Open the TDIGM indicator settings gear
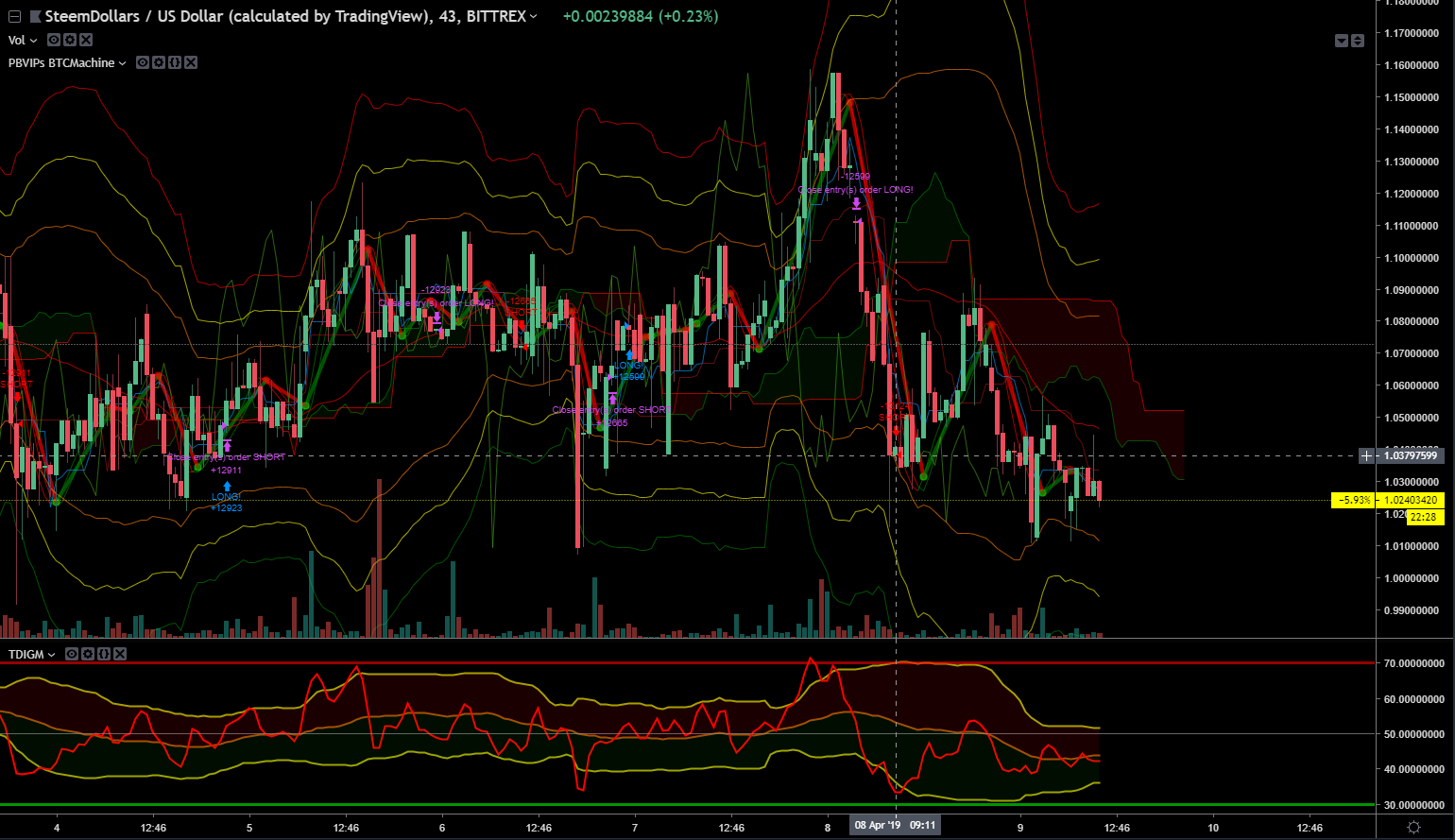This screenshot has height=840, width=1455. [88, 654]
